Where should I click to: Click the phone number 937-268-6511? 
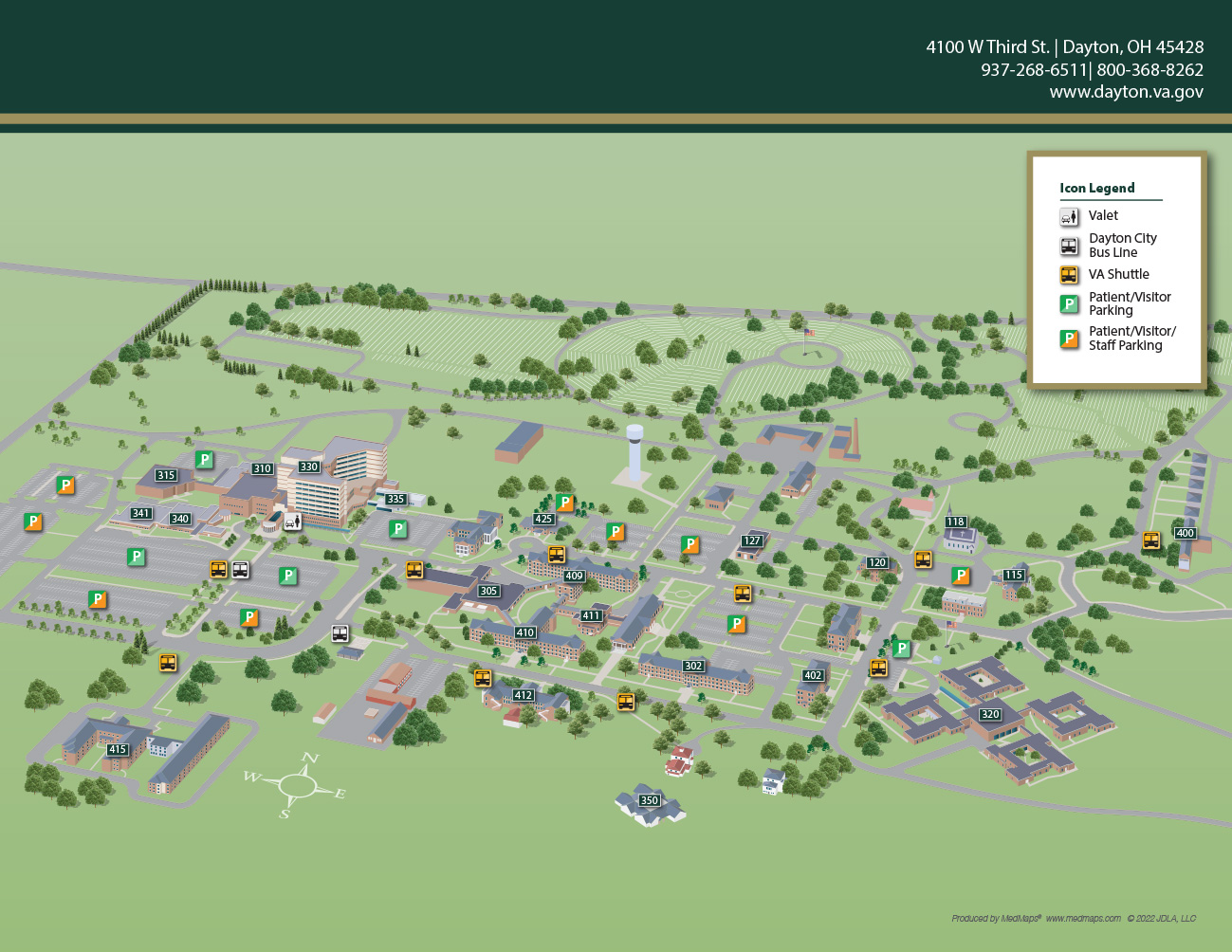[1034, 69]
